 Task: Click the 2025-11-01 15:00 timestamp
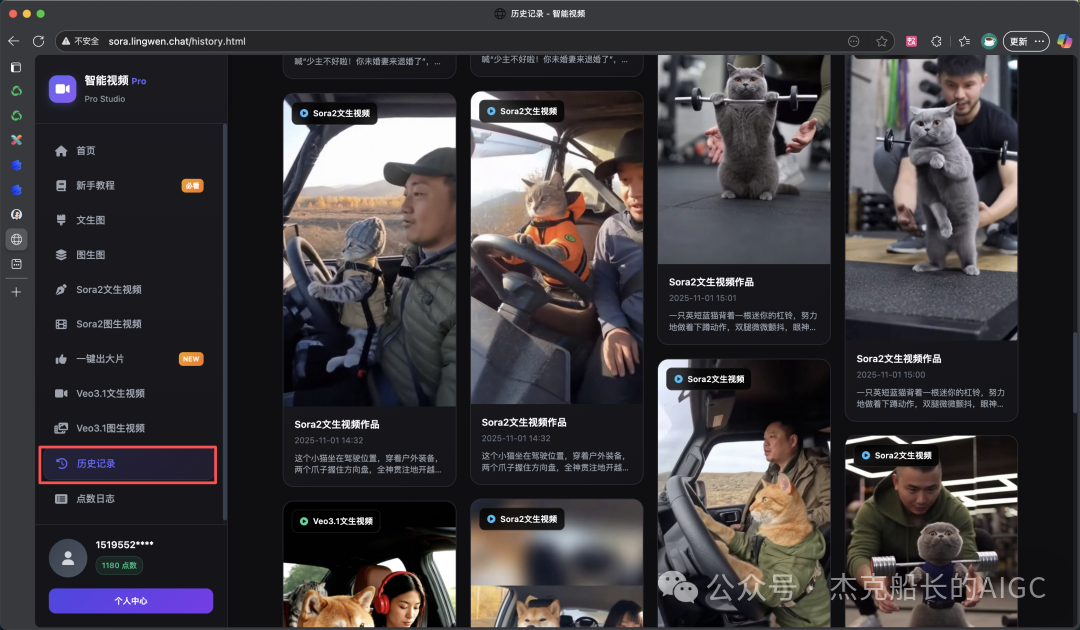tap(891, 375)
